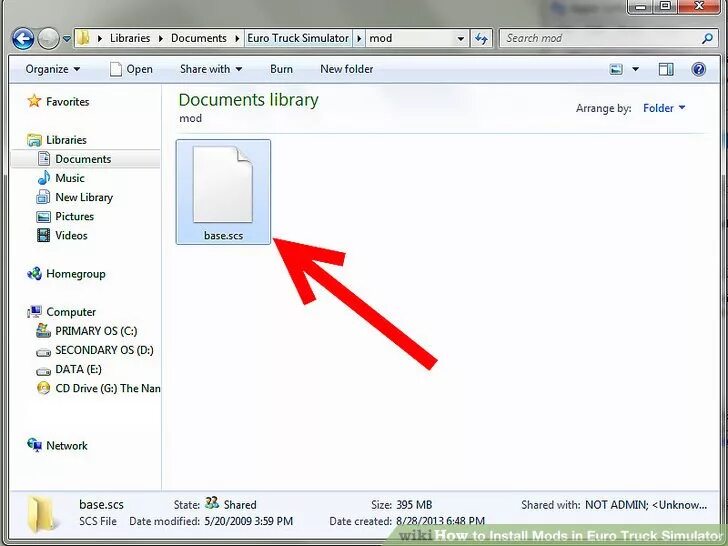Click the Open toolbar button
Image resolution: width=728 pixels, height=546 pixels.
pyautogui.click(x=131, y=69)
